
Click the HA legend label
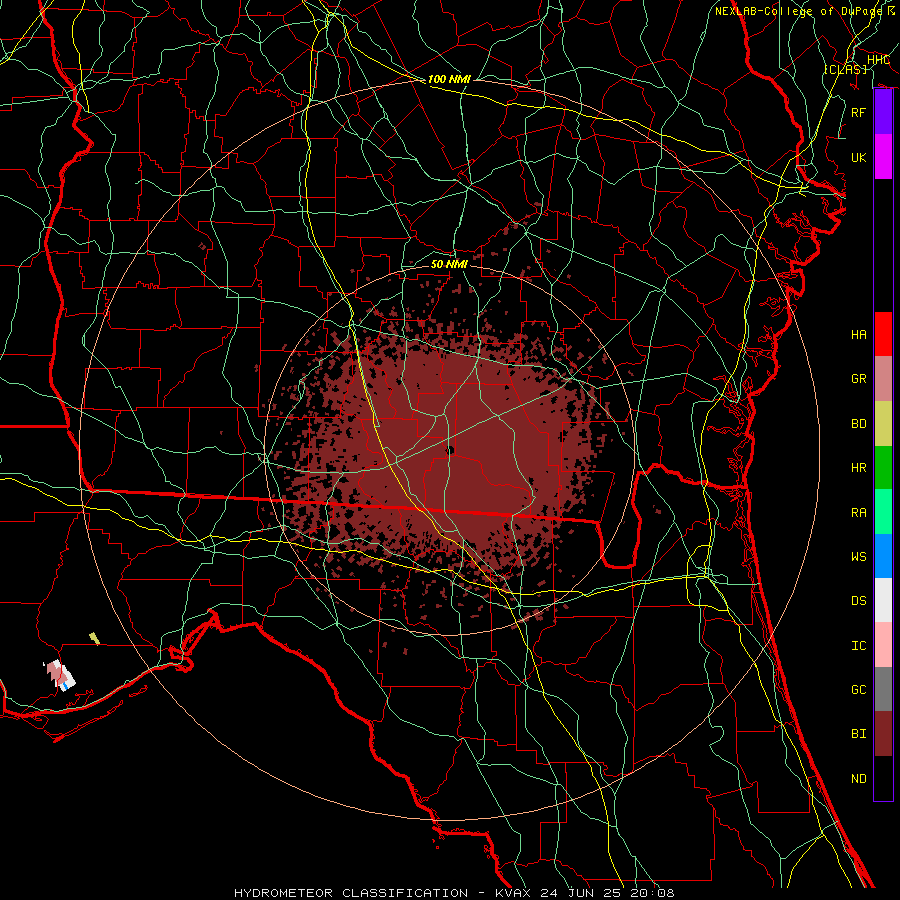[859, 335]
